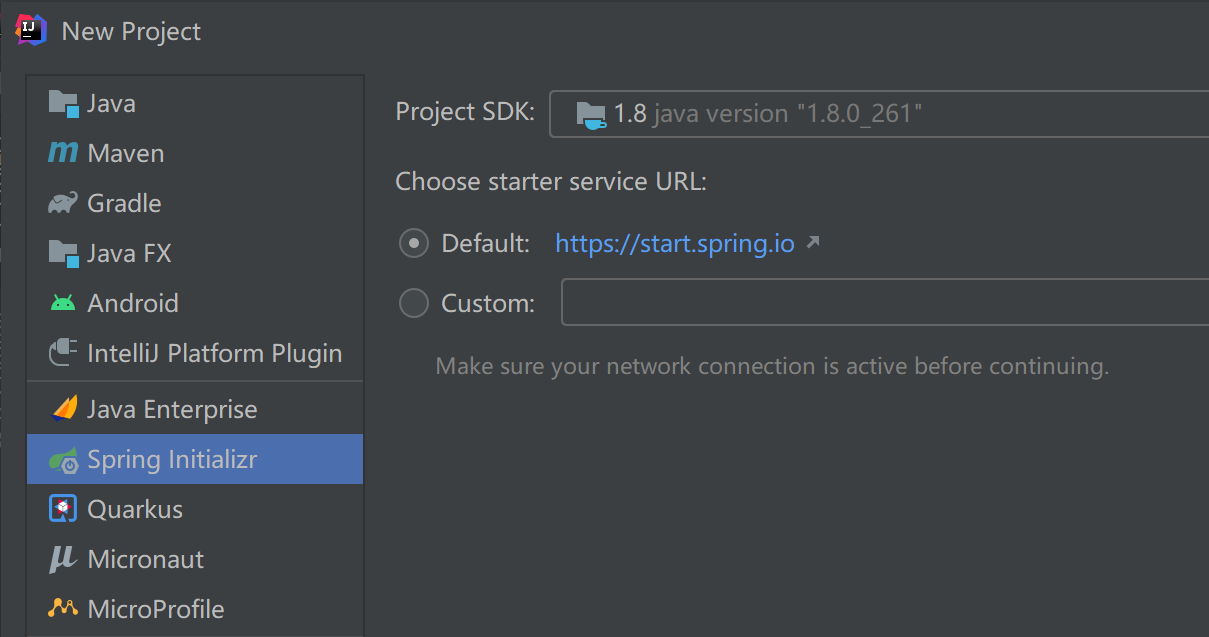Click the Micronaut mu icon
Image resolution: width=1209 pixels, height=637 pixels.
(x=63, y=560)
